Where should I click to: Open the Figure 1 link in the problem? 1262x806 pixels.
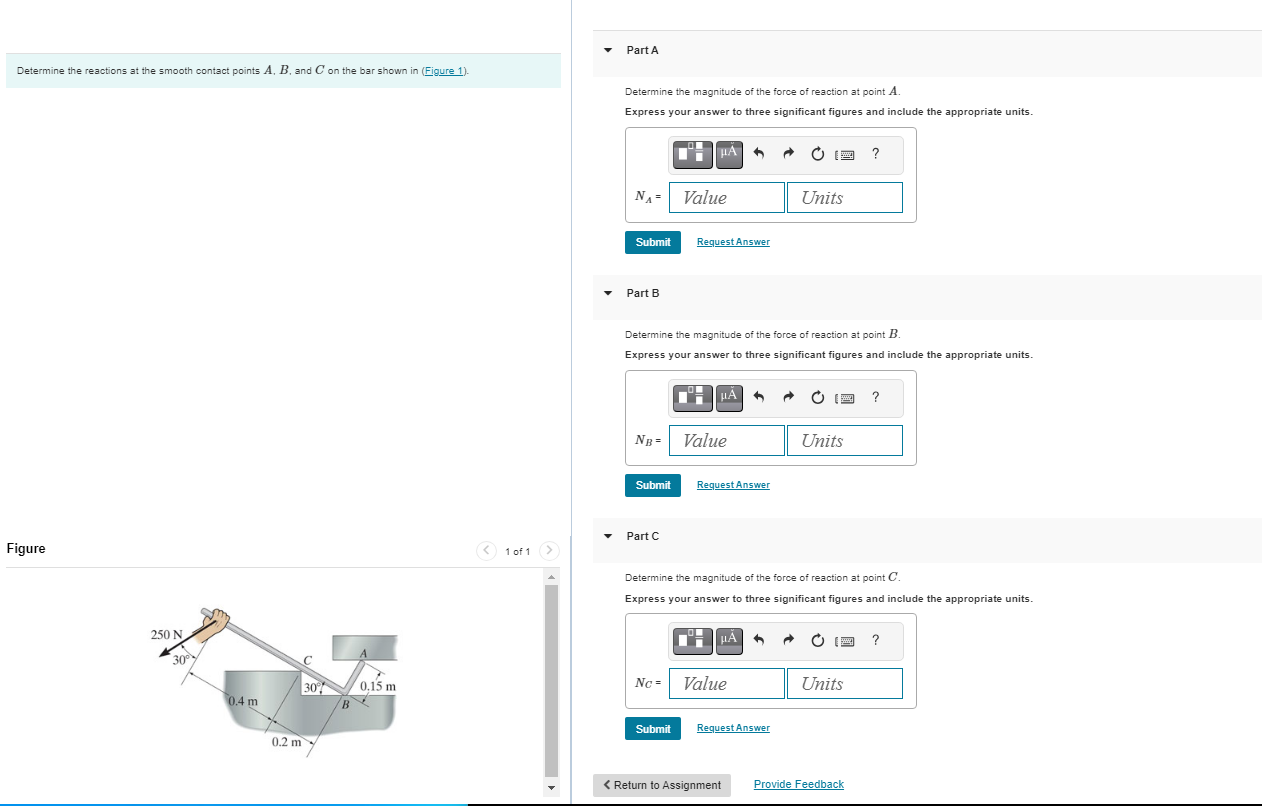(x=443, y=70)
